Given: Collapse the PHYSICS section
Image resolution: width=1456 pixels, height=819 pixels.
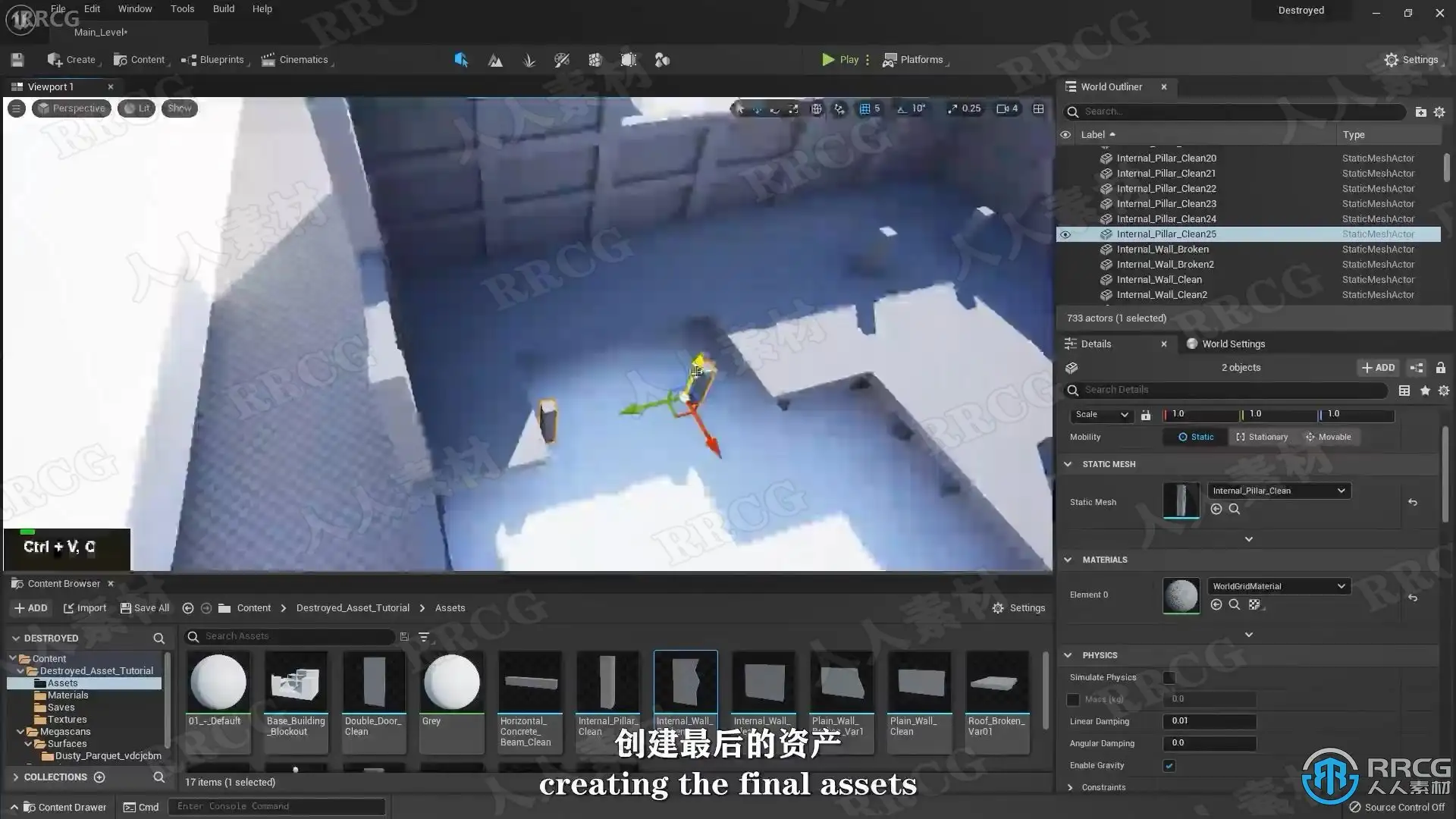Looking at the screenshot, I should tap(1068, 655).
